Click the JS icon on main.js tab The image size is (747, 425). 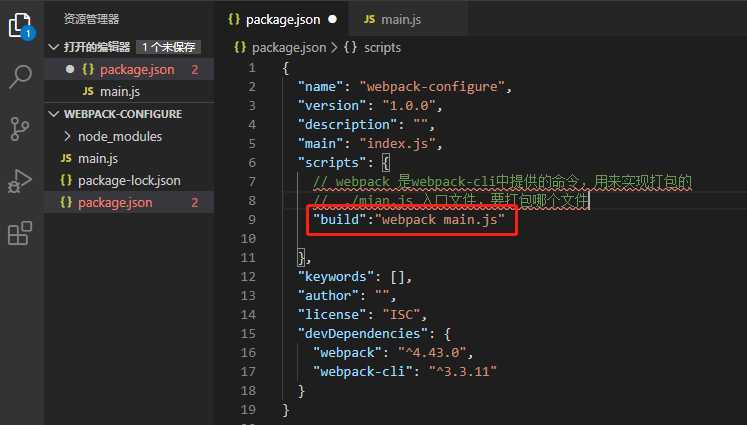369,19
